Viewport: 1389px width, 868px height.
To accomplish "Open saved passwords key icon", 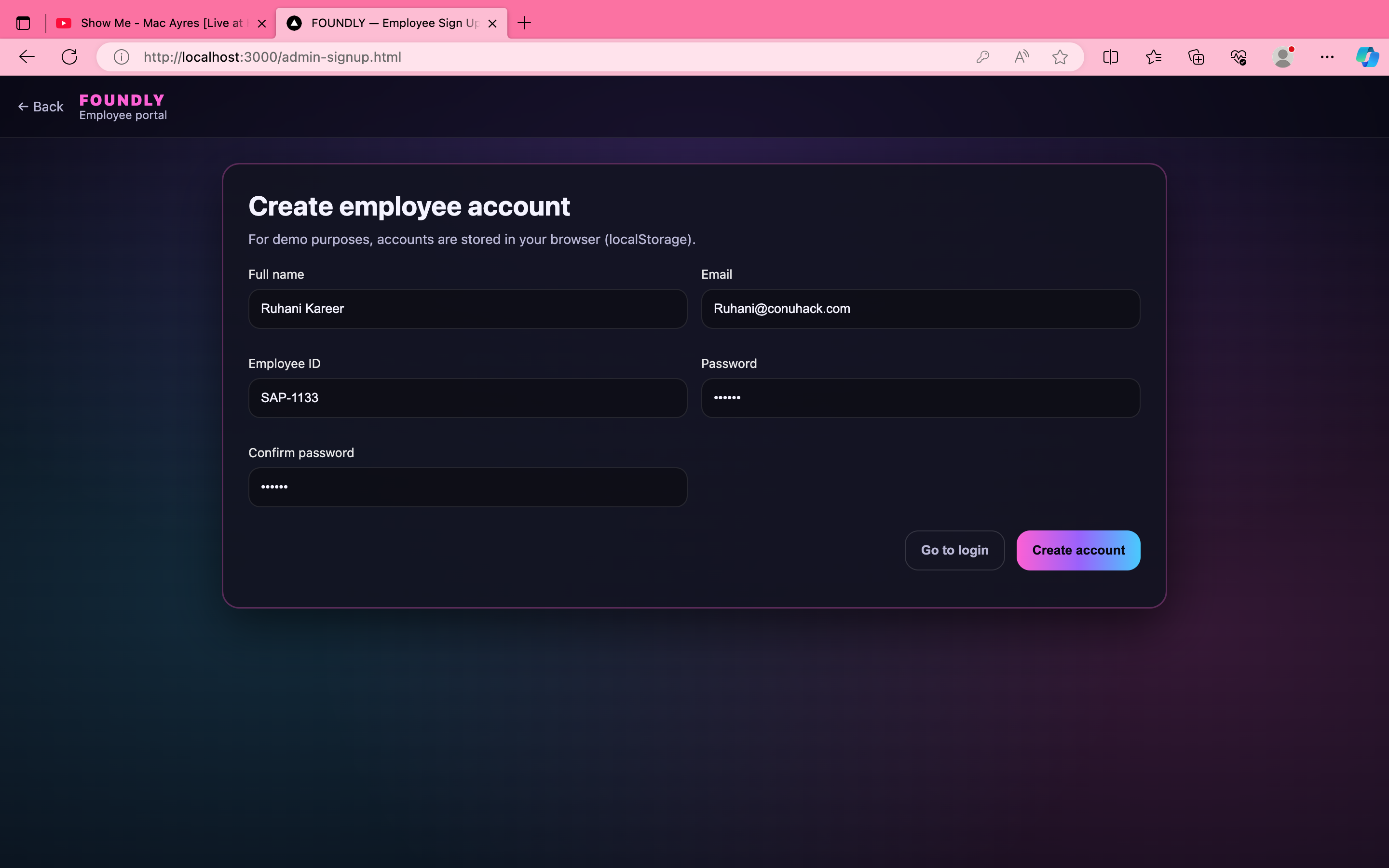I will 982,57.
